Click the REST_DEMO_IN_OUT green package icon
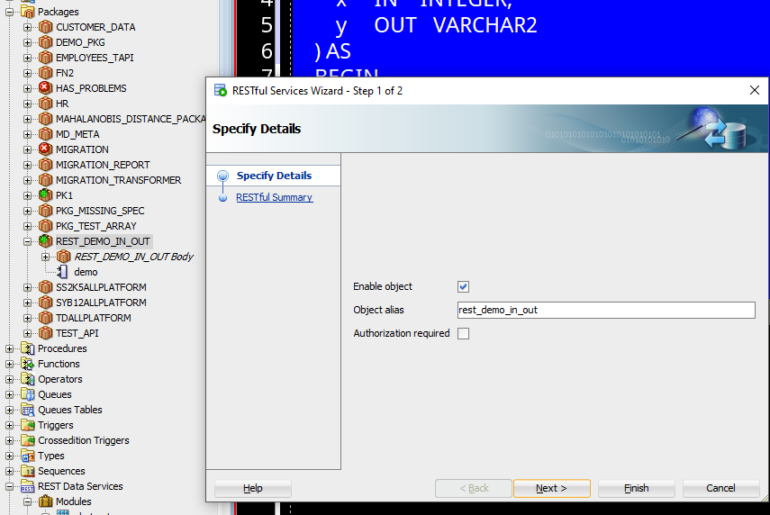Image resolution: width=770 pixels, height=515 pixels. [x=46, y=241]
